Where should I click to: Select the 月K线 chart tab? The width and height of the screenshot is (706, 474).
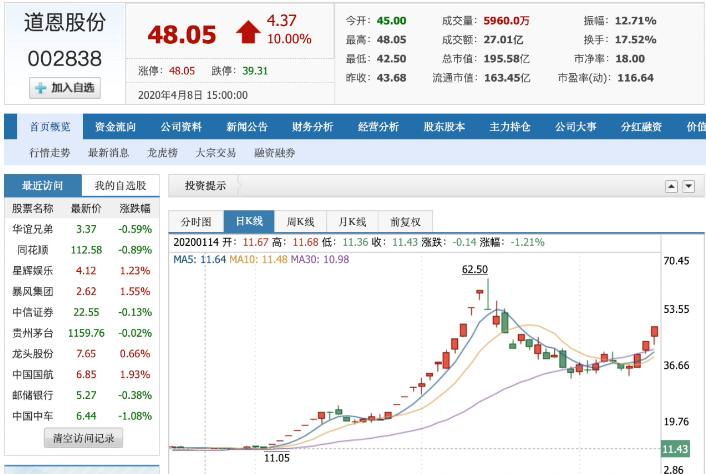coord(353,222)
